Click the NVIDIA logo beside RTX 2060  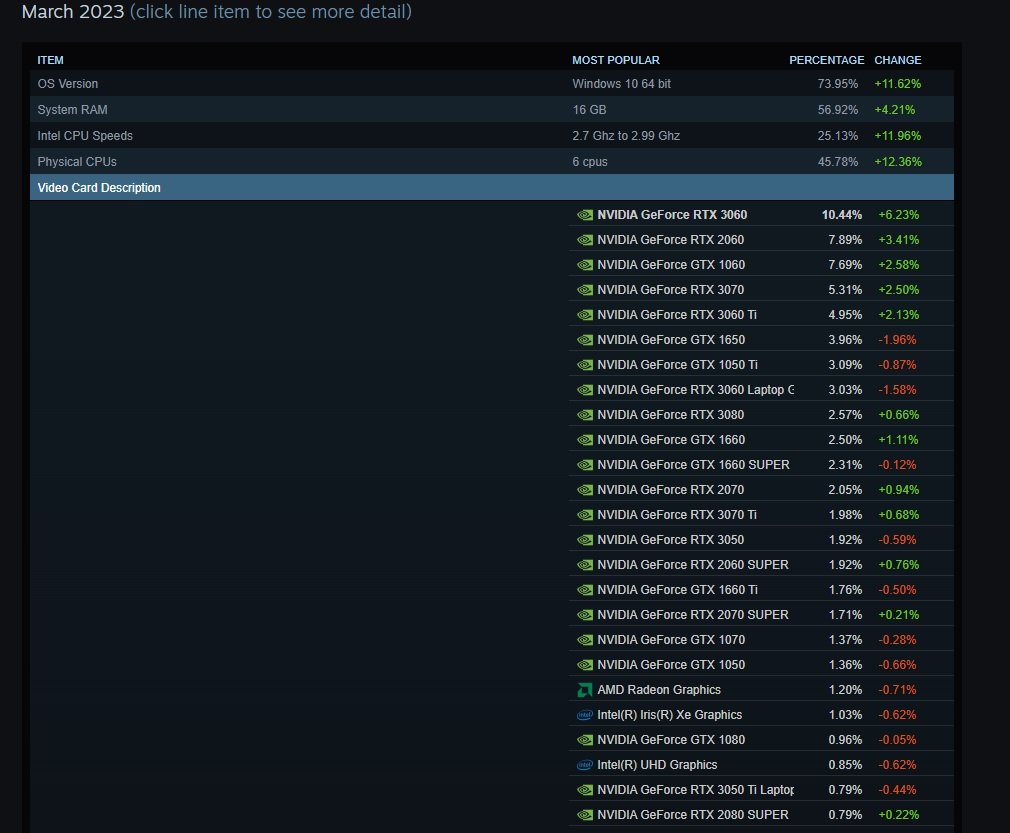[585, 240]
